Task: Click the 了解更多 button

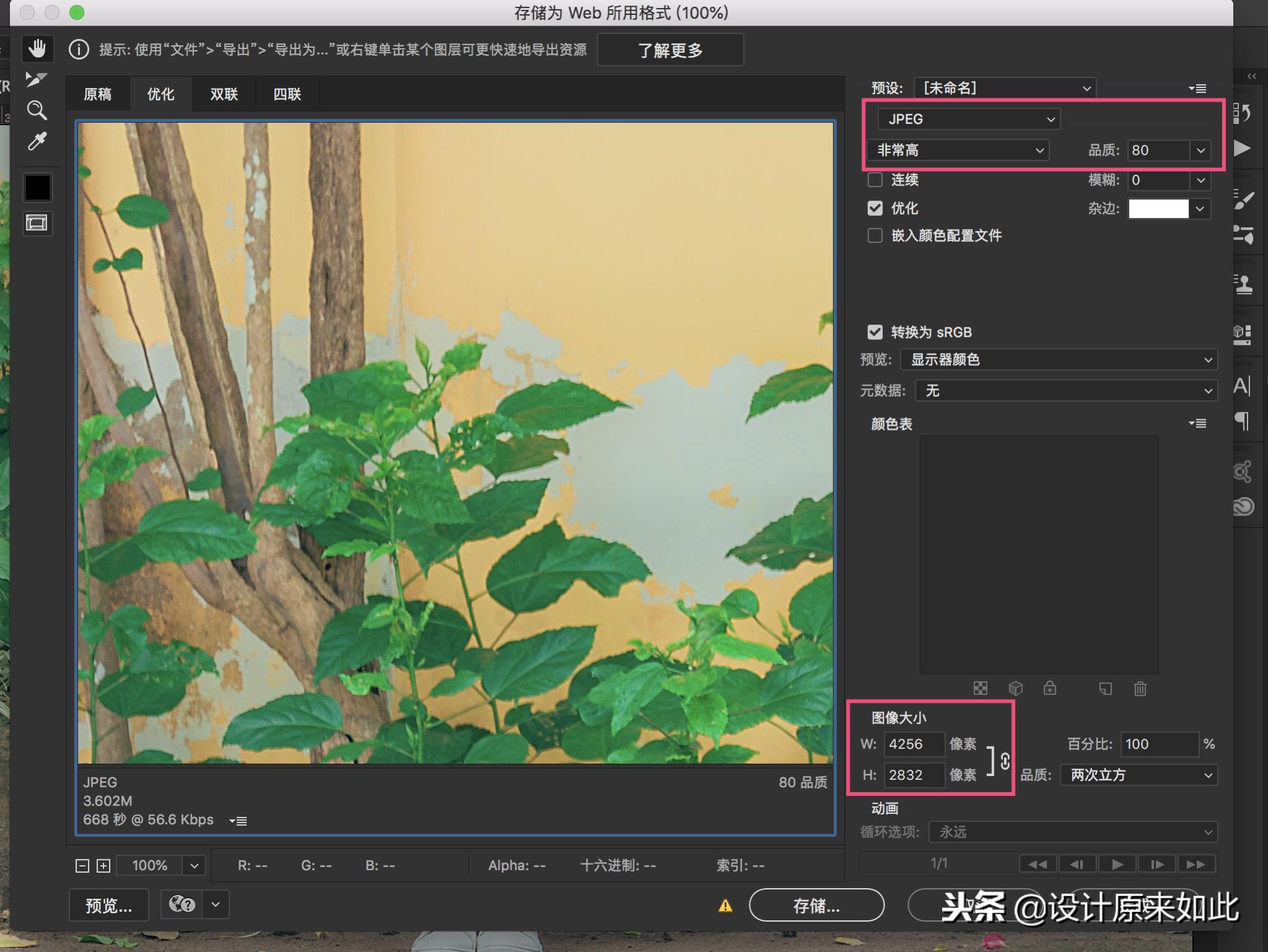Action: pos(670,50)
